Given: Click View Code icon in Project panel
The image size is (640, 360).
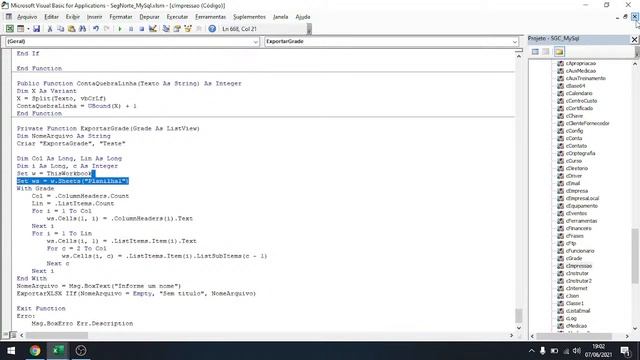Looking at the screenshot, I should pos(535,52).
